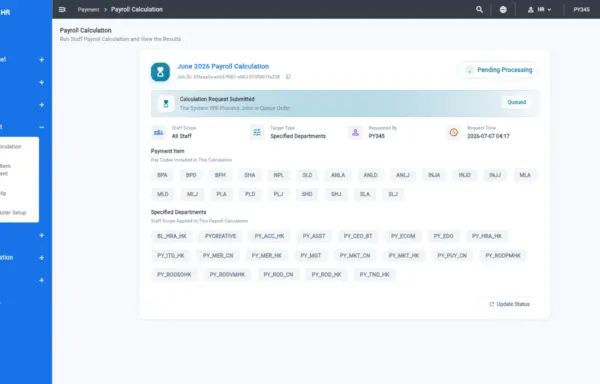Open search with the magnifier icon
Image resolution: width=600 pixels, height=384 pixels.
coord(479,10)
